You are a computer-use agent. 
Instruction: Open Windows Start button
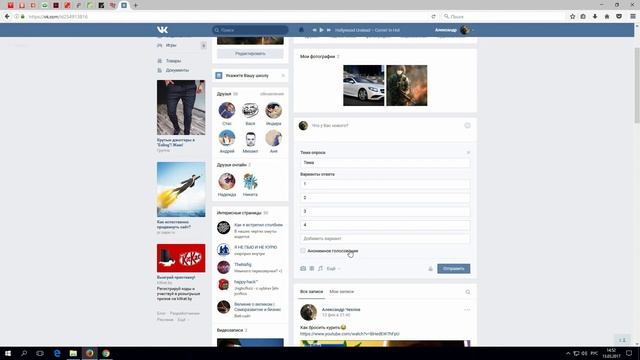coord(8,353)
